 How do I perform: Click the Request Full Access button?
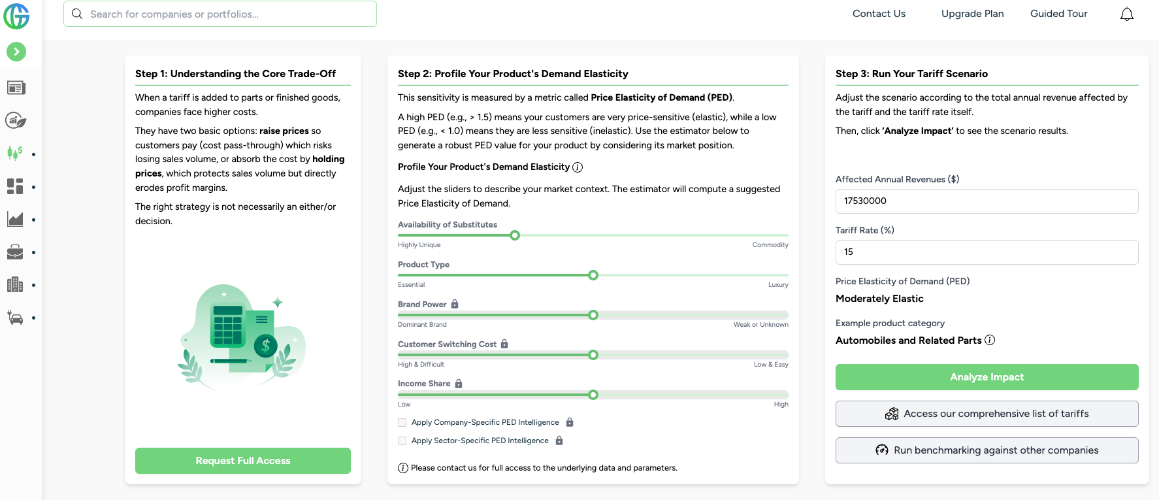click(242, 461)
